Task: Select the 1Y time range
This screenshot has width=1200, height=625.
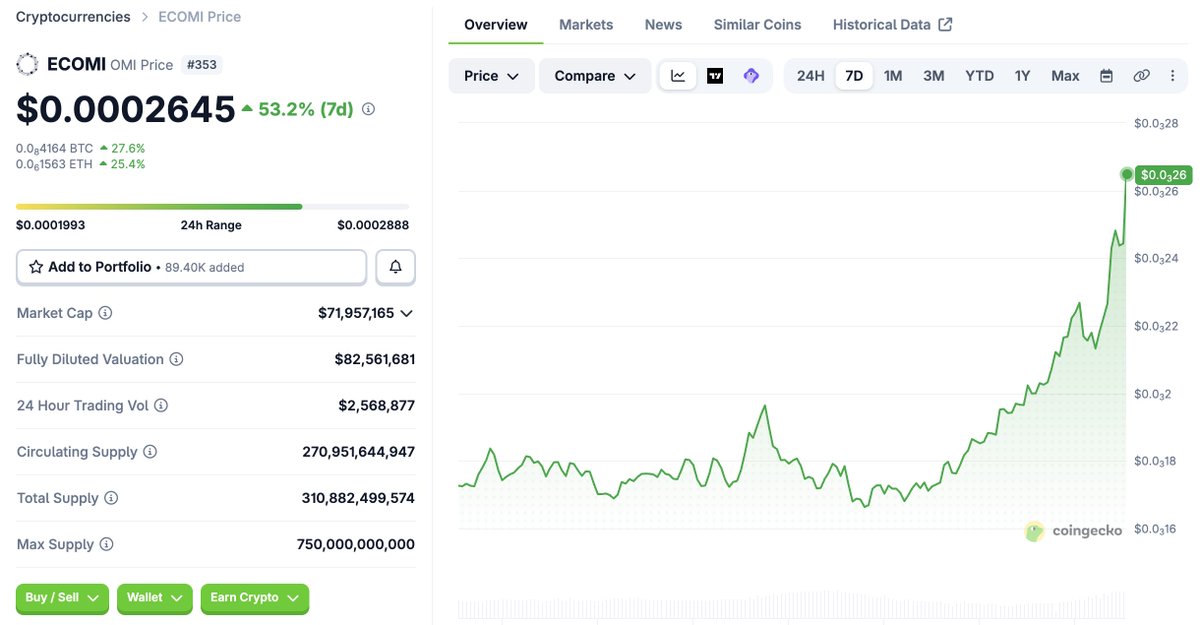Action: 1022,76
